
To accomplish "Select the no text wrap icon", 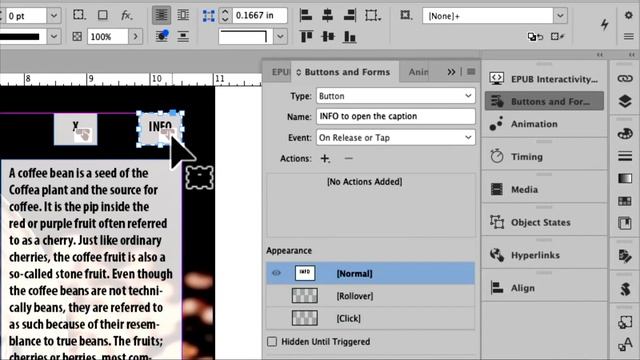I will (161, 16).
